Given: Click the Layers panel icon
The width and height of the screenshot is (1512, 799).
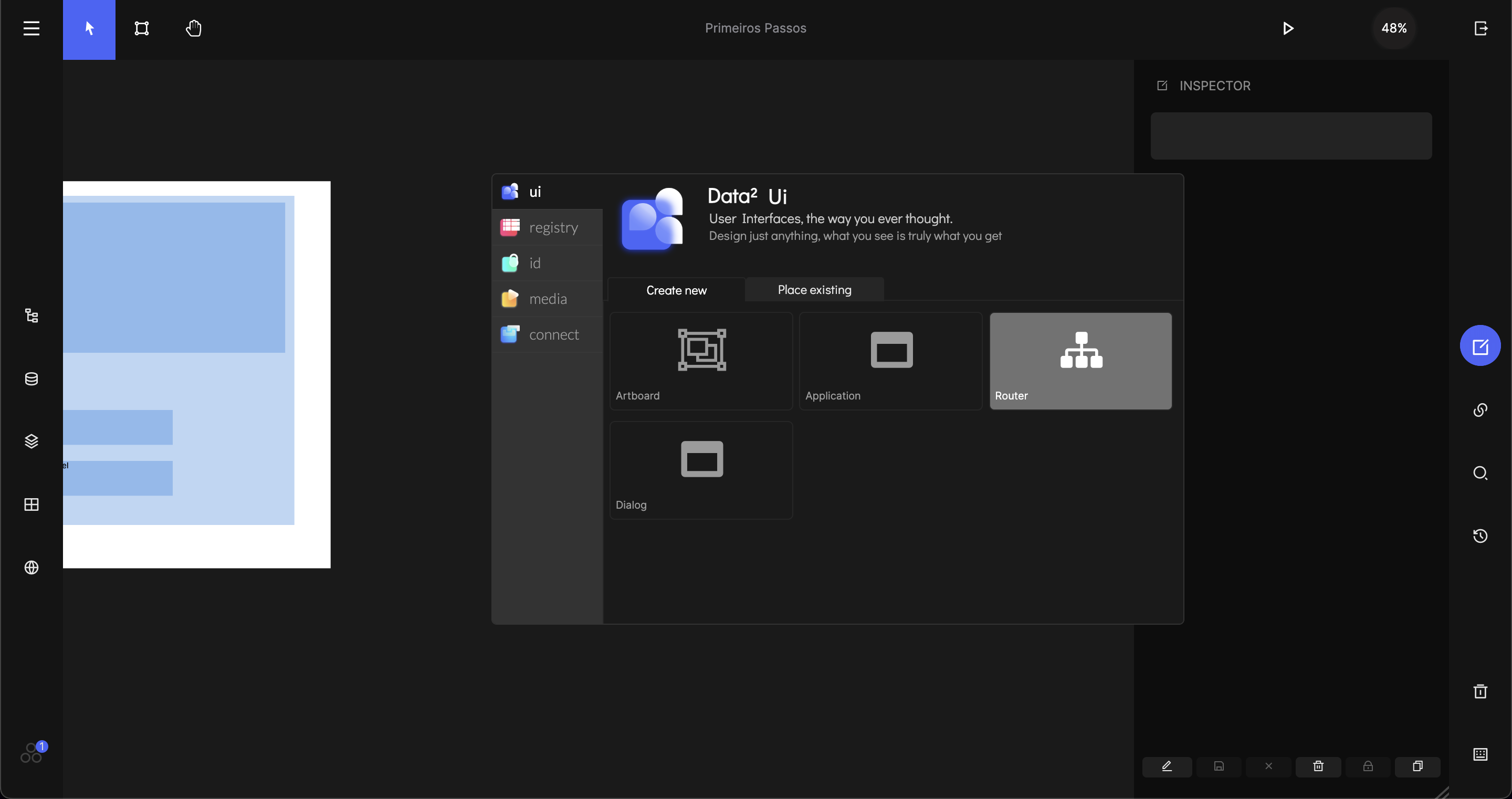Looking at the screenshot, I should pyautogui.click(x=31, y=441).
